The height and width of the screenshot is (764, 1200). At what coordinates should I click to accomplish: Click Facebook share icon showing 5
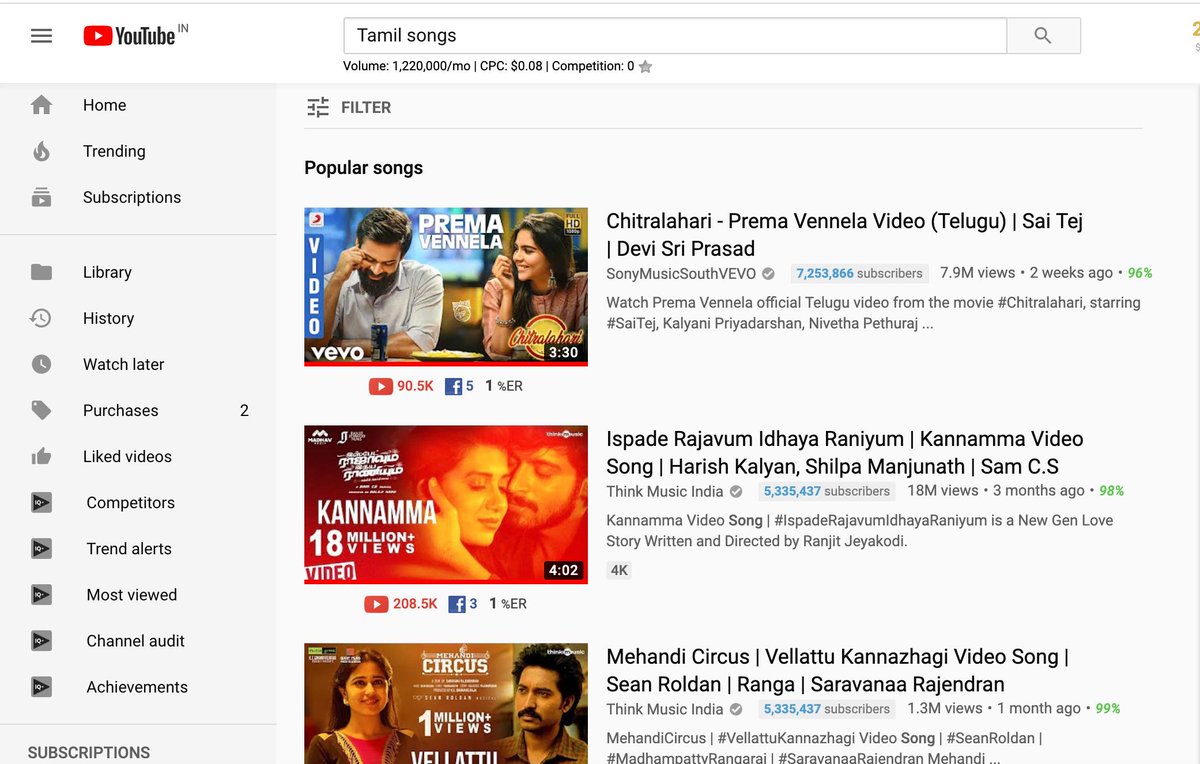(x=452, y=386)
